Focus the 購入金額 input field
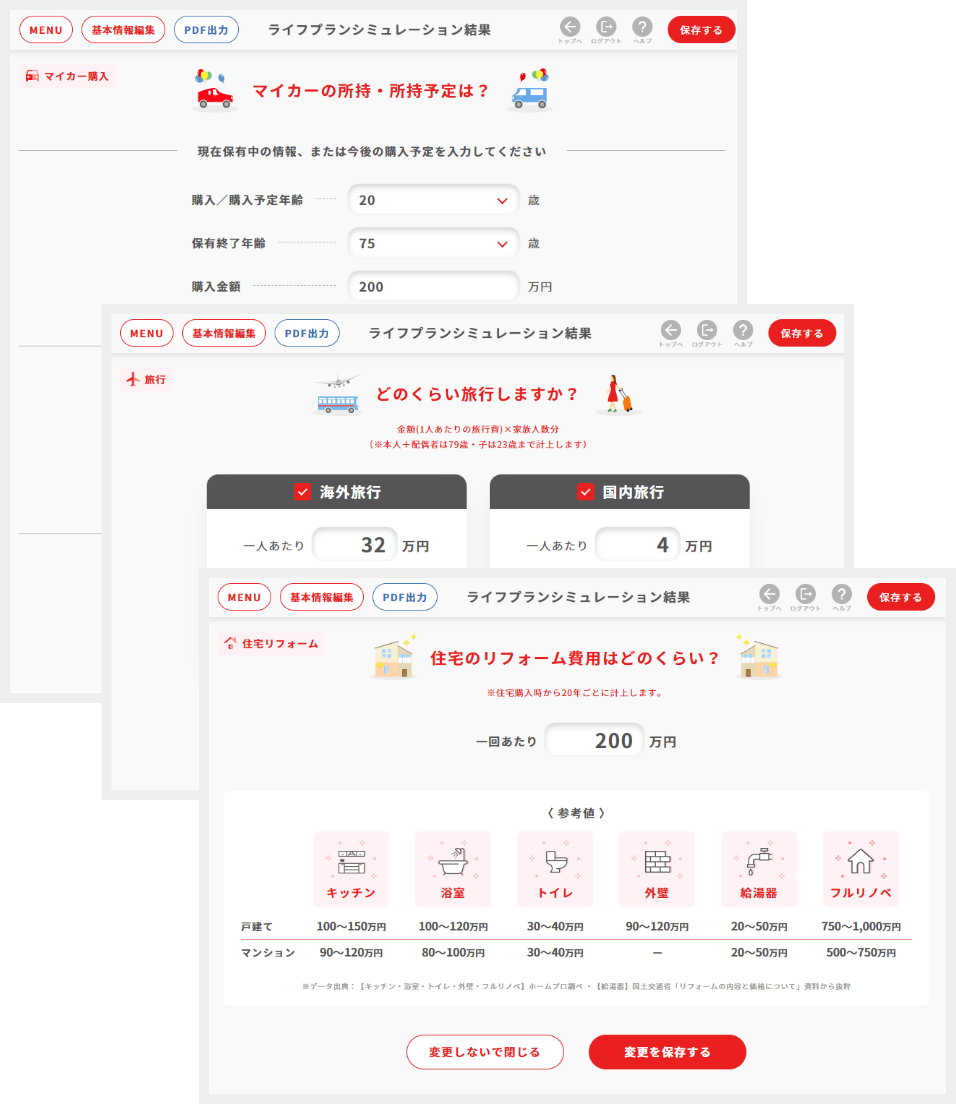 point(433,286)
